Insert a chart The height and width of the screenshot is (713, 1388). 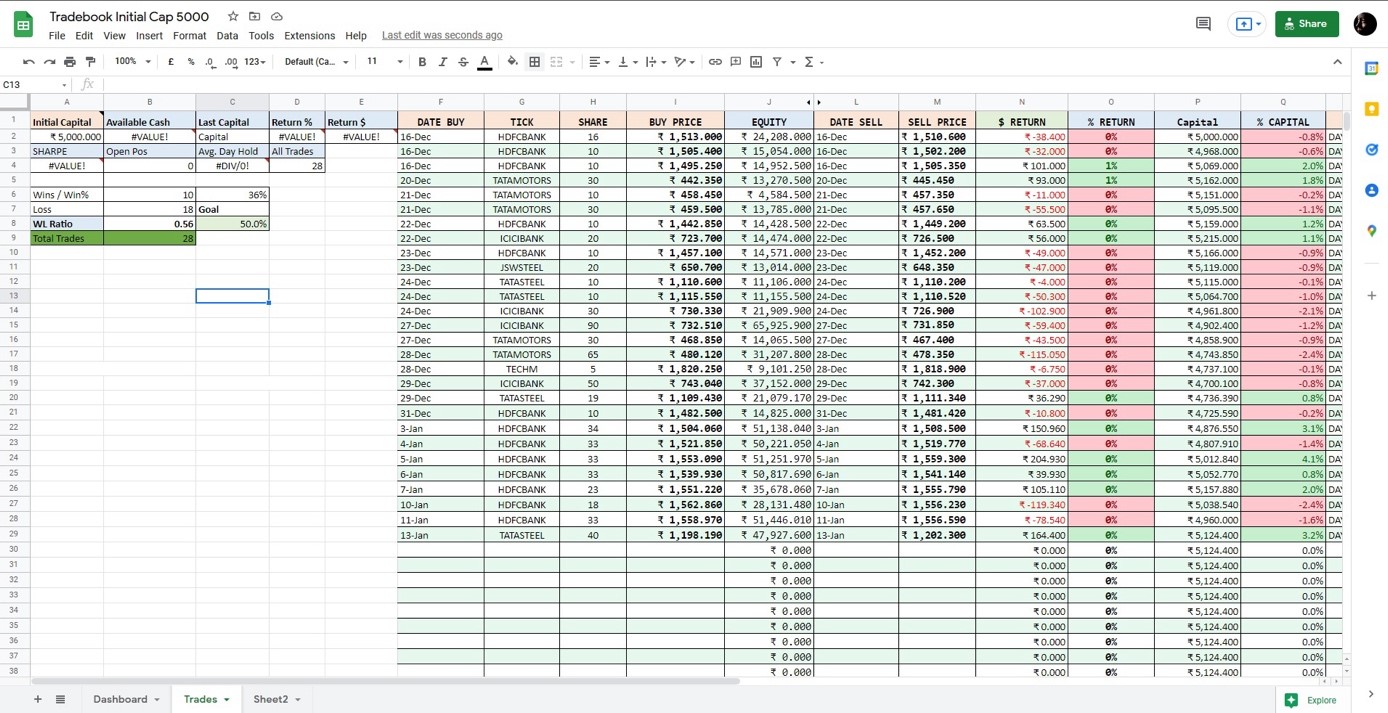pyautogui.click(x=756, y=62)
